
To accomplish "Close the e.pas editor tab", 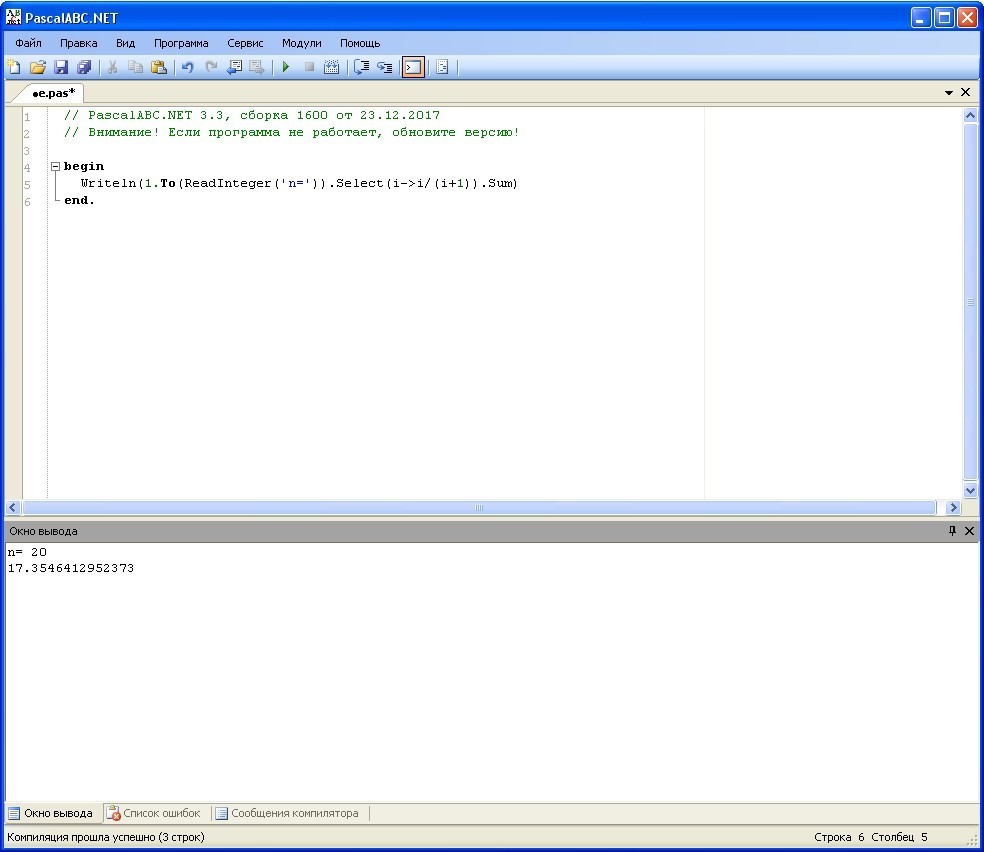I will tap(966, 92).
